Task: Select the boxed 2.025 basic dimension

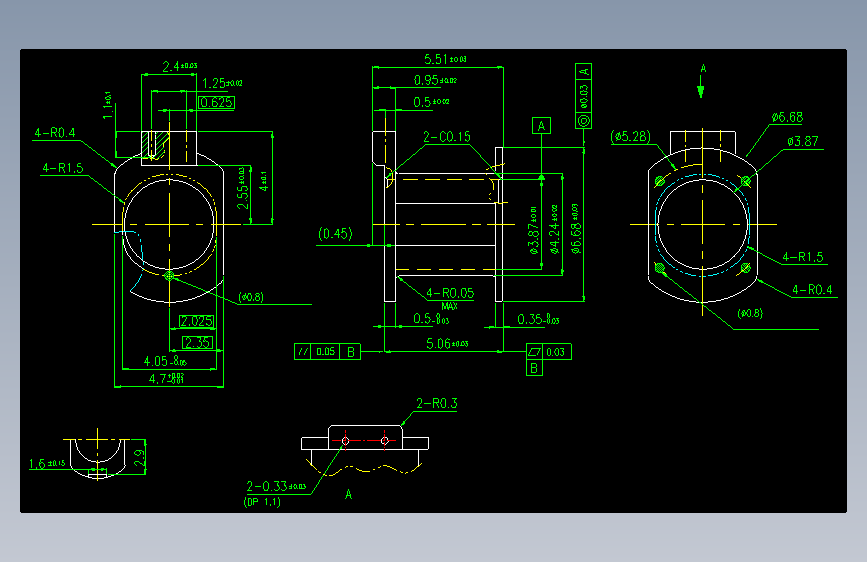Action: pos(196,321)
